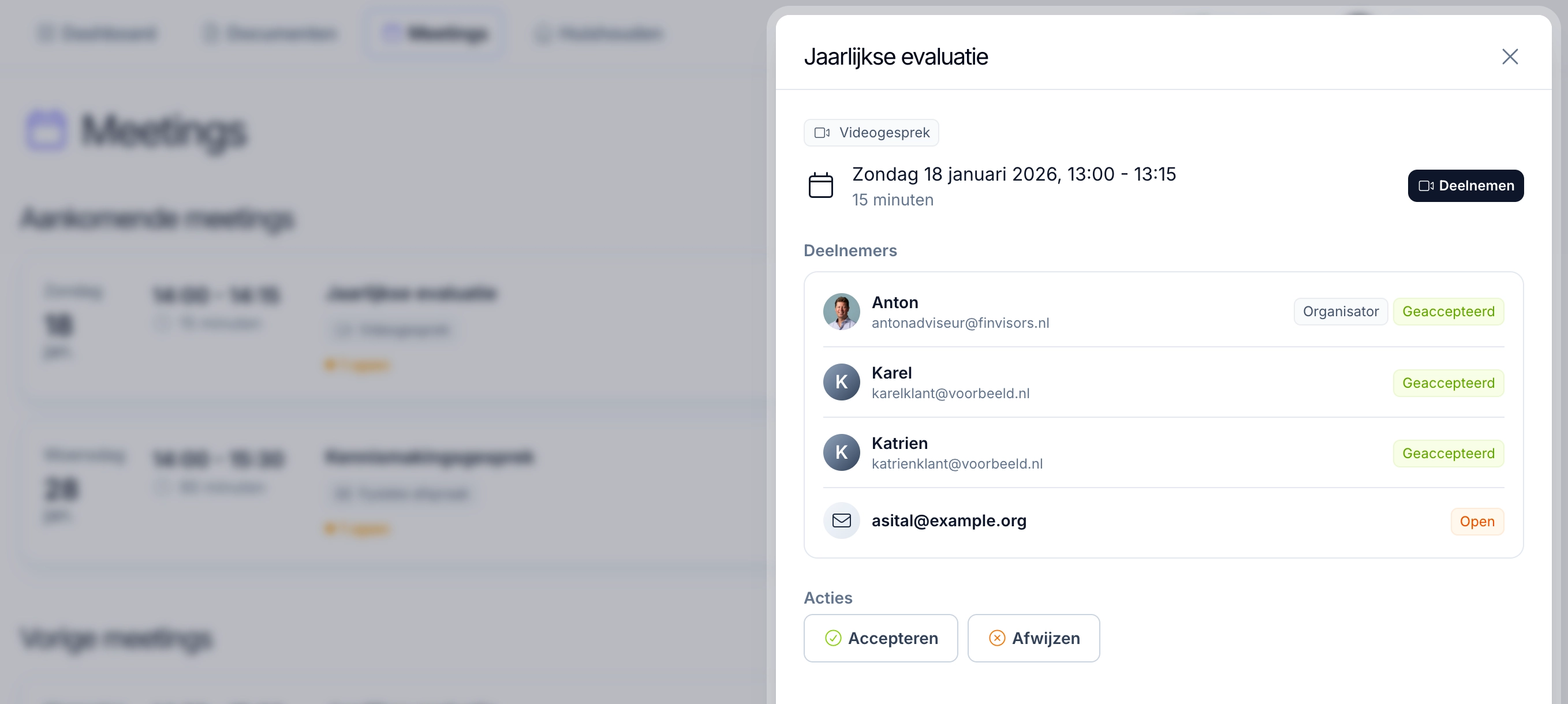Click the Deelnemen video button
Screen dimensions: 1568x704
click(x=1465, y=186)
